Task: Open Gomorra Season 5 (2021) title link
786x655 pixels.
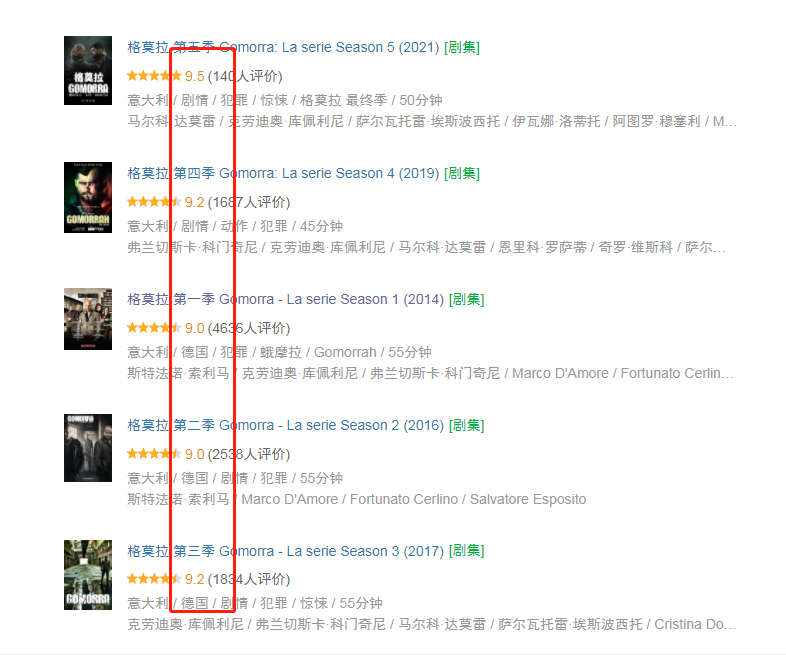Action: pyautogui.click(x=283, y=47)
